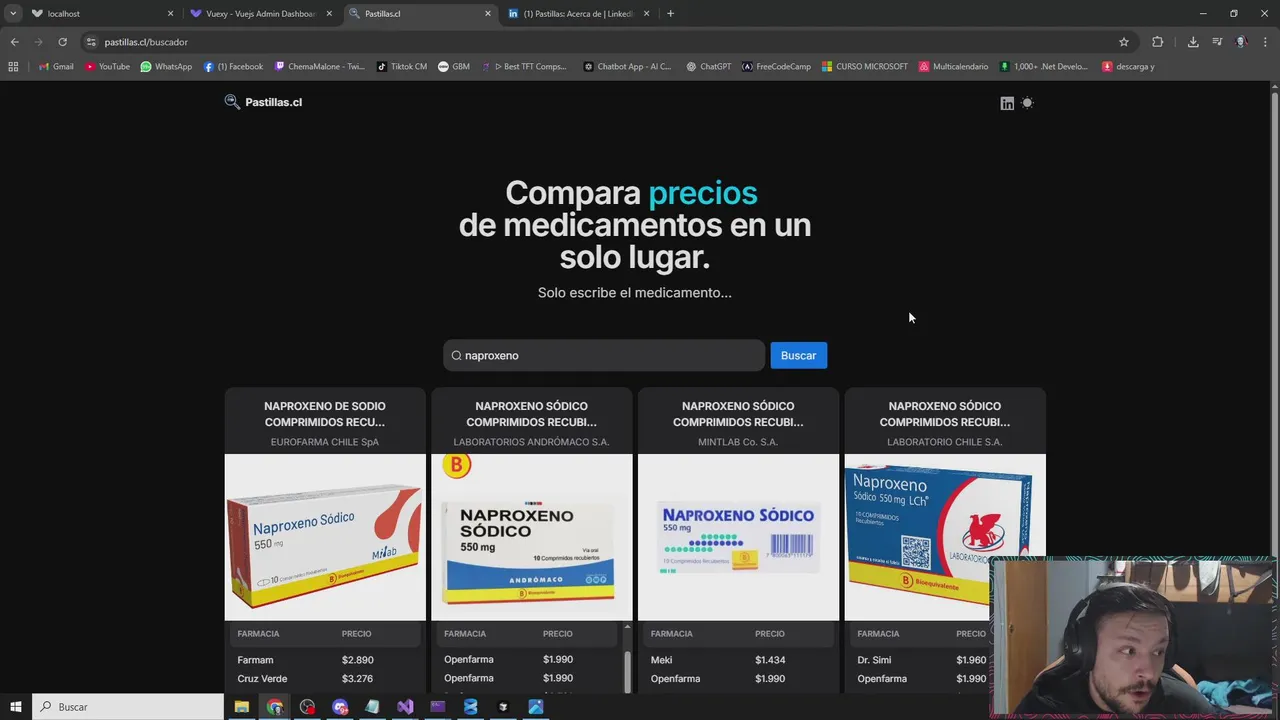Open the browser extensions puzzle icon
The height and width of the screenshot is (720, 1280).
point(1158,42)
